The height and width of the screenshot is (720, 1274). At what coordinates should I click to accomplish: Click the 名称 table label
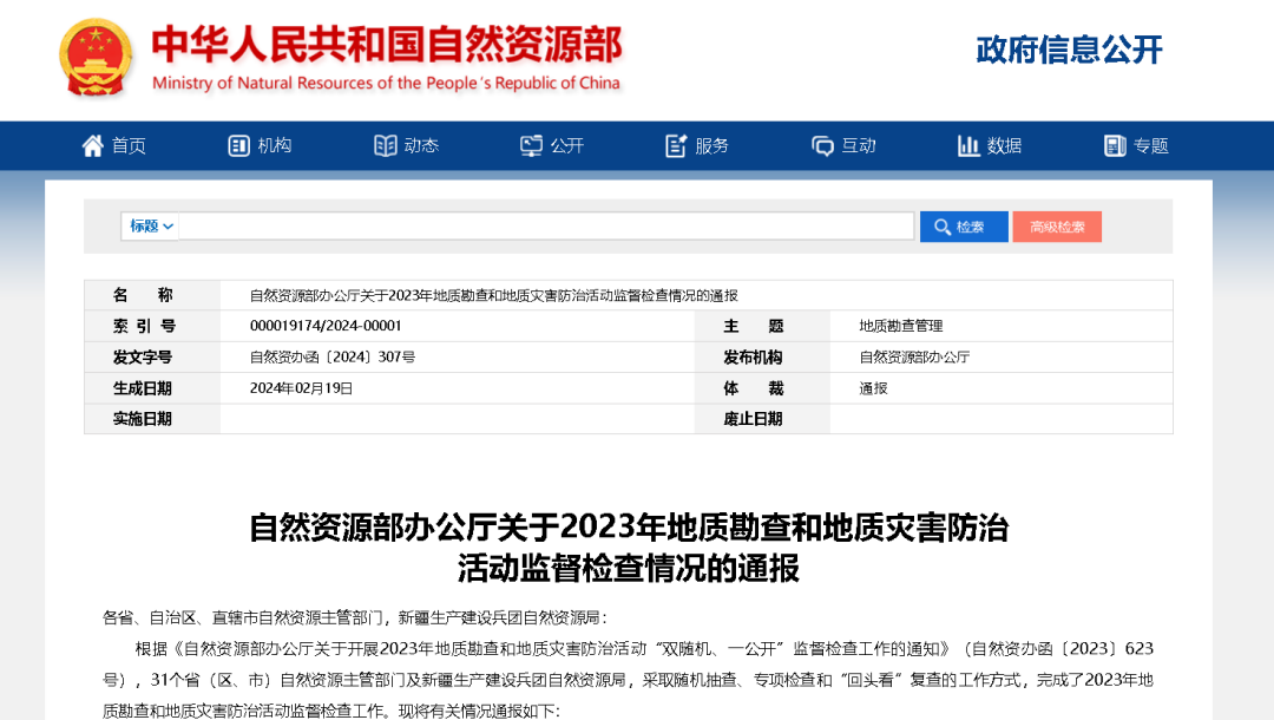coord(143,295)
